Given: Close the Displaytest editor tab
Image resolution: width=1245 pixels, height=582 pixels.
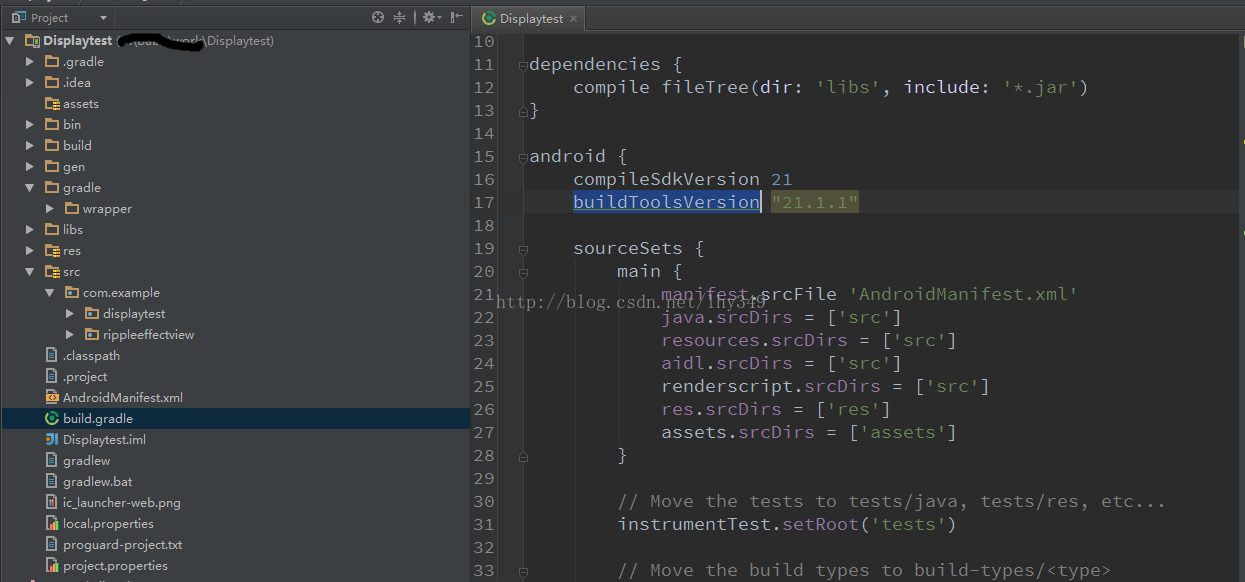Looking at the screenshot, I should (x=572, y=19).
